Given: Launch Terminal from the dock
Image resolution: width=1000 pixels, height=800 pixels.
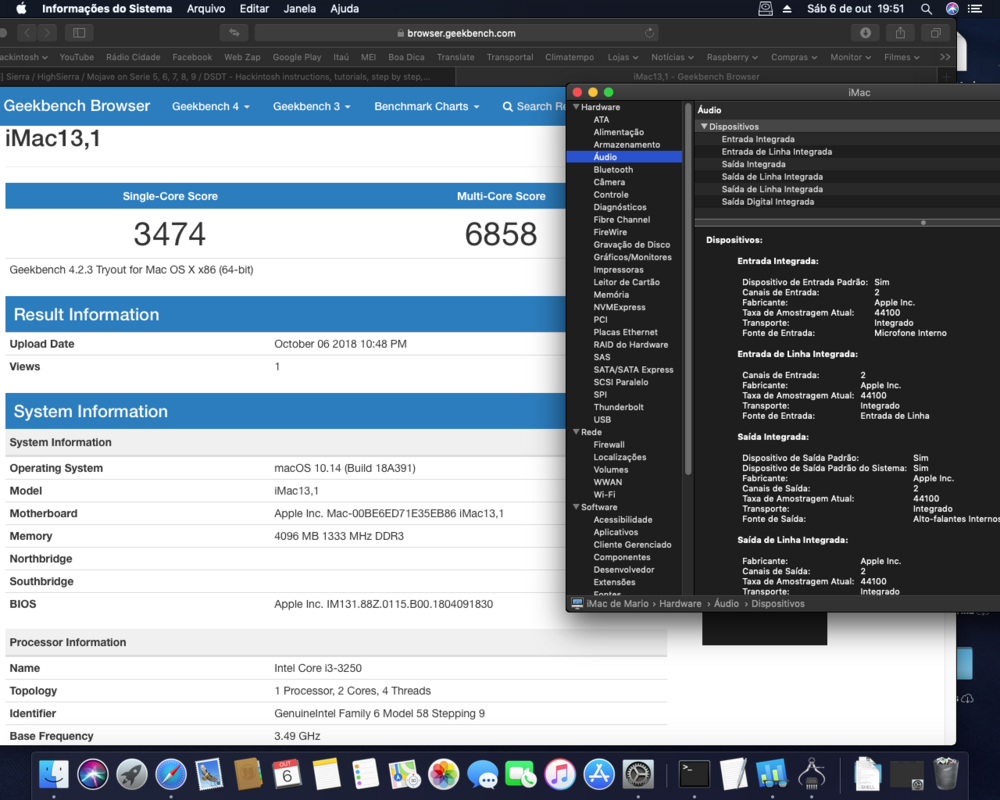Looking at the screenshot, I should (x=694, y=773).
